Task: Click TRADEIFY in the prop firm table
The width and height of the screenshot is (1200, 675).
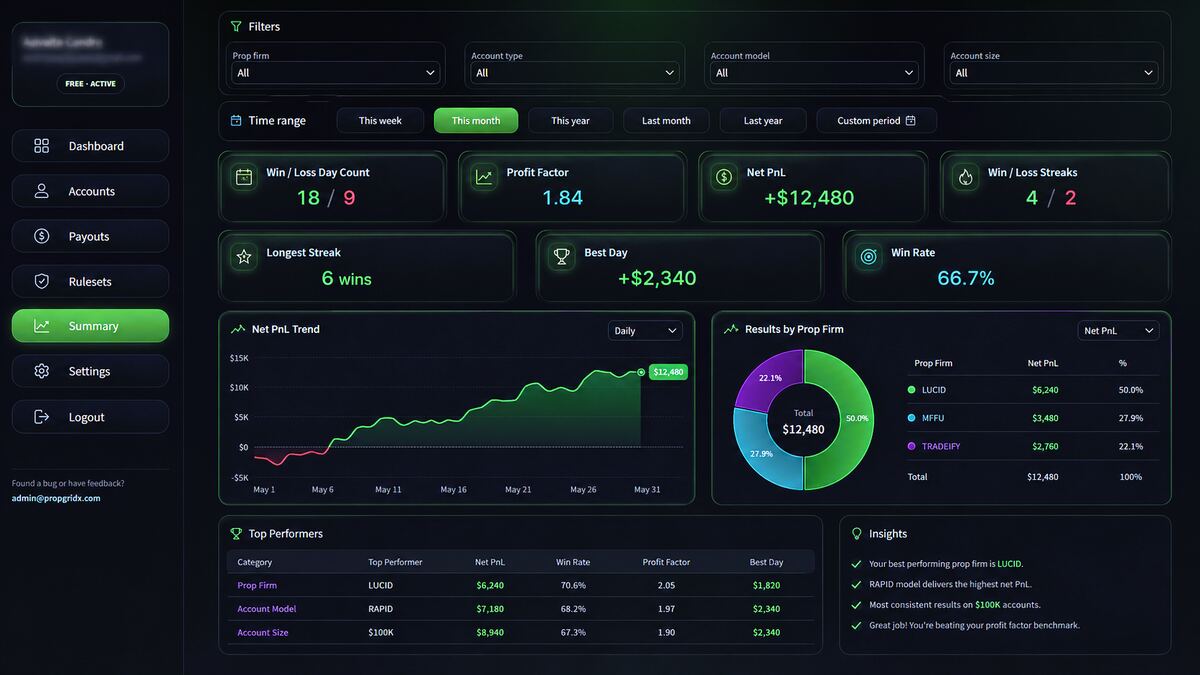Action: pos(941,446)
